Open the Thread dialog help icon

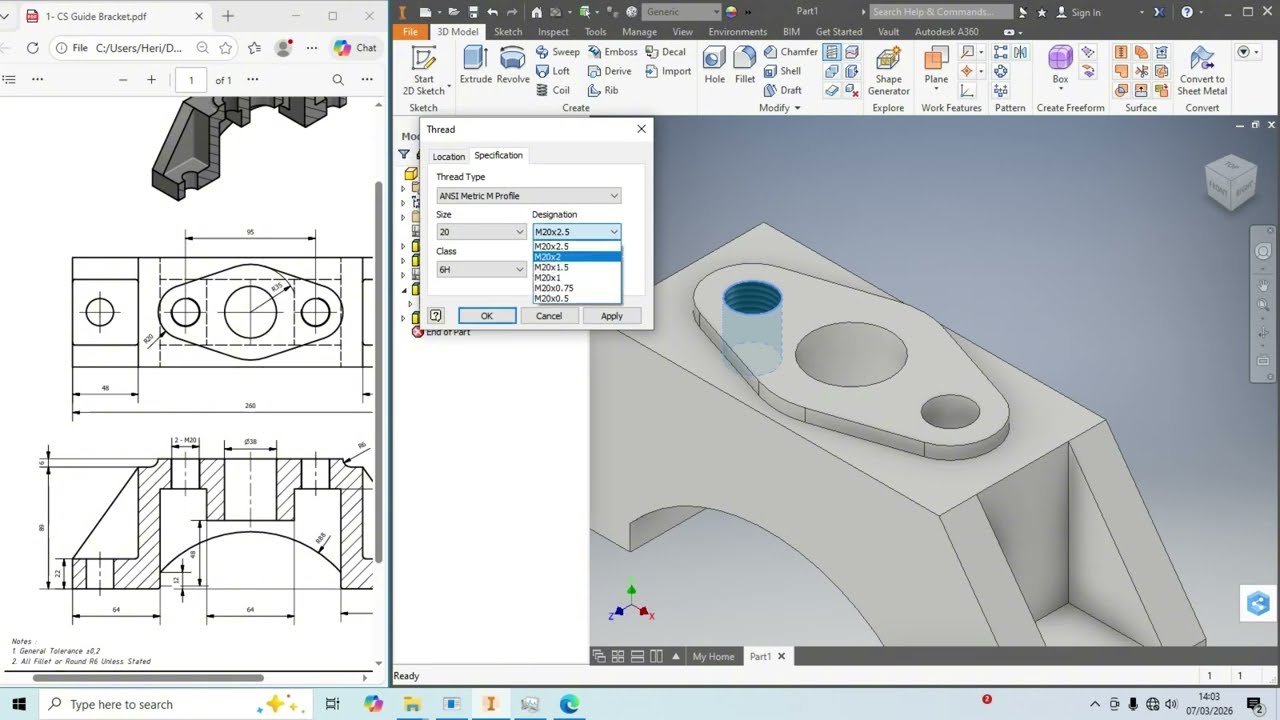[x=436, y=316]
